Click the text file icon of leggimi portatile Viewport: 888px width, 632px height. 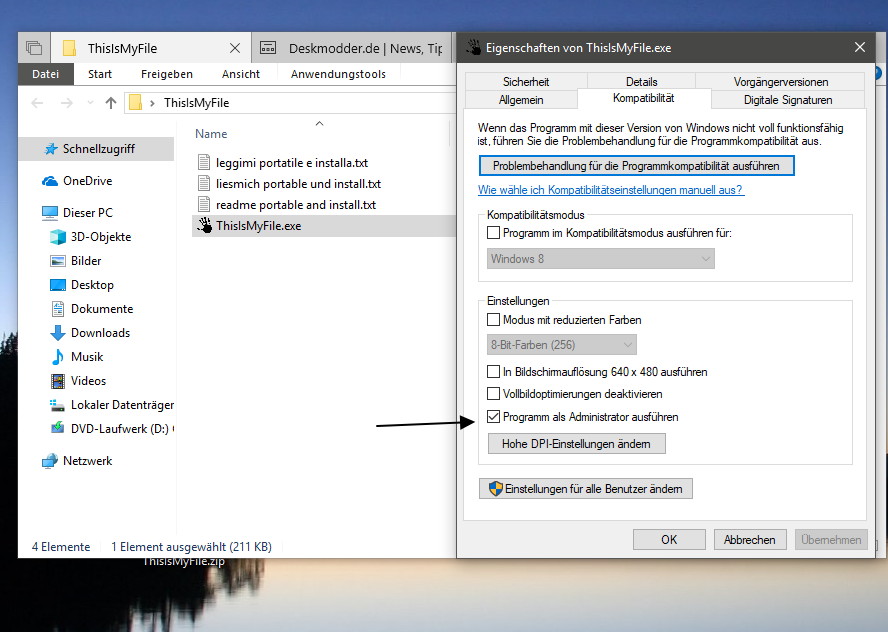[x=204, y=163]
